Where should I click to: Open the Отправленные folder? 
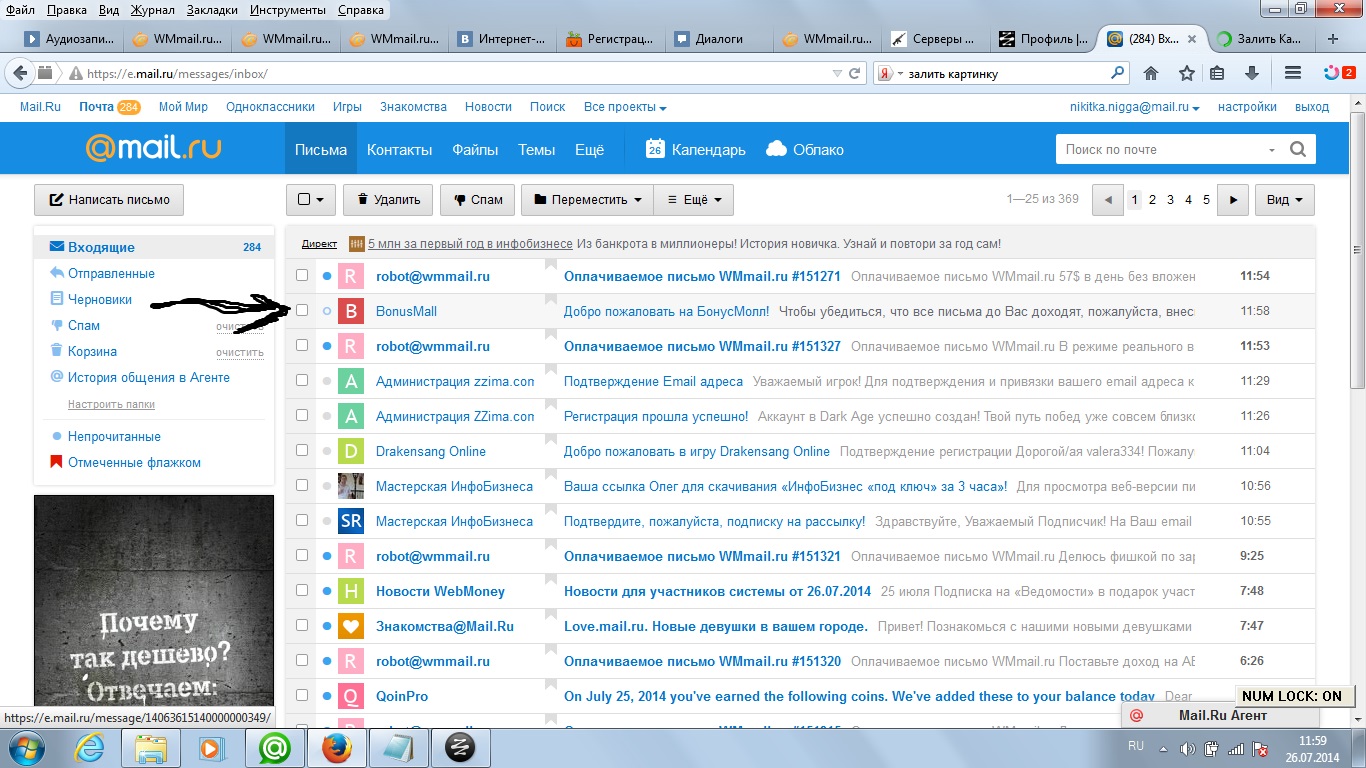point(111,273)
